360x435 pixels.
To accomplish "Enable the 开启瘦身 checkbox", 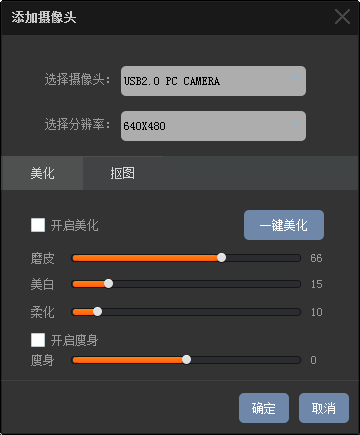I will click(x=38, y=340).
